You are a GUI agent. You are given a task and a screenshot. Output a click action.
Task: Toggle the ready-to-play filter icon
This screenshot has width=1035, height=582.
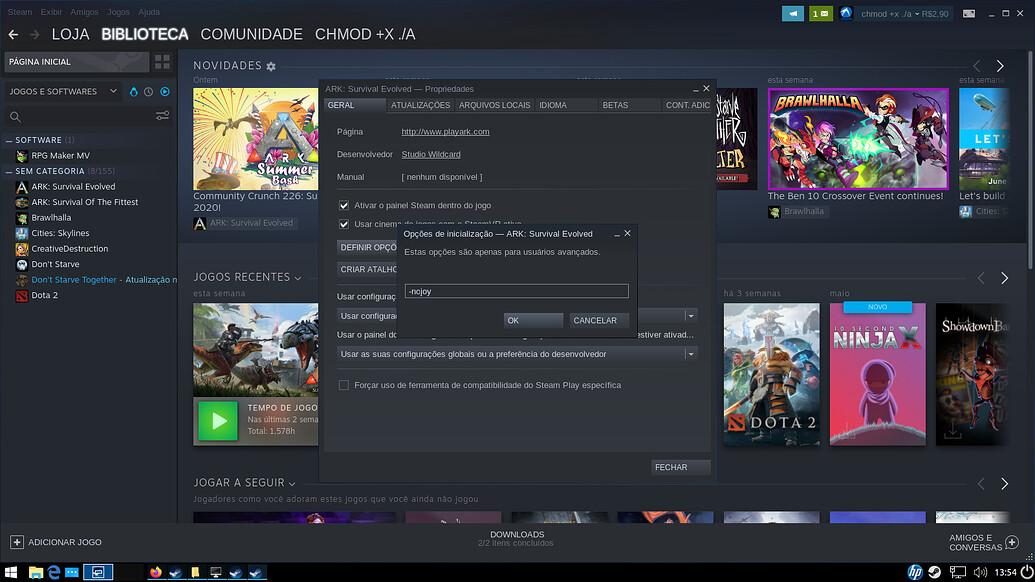coord(165,92)
